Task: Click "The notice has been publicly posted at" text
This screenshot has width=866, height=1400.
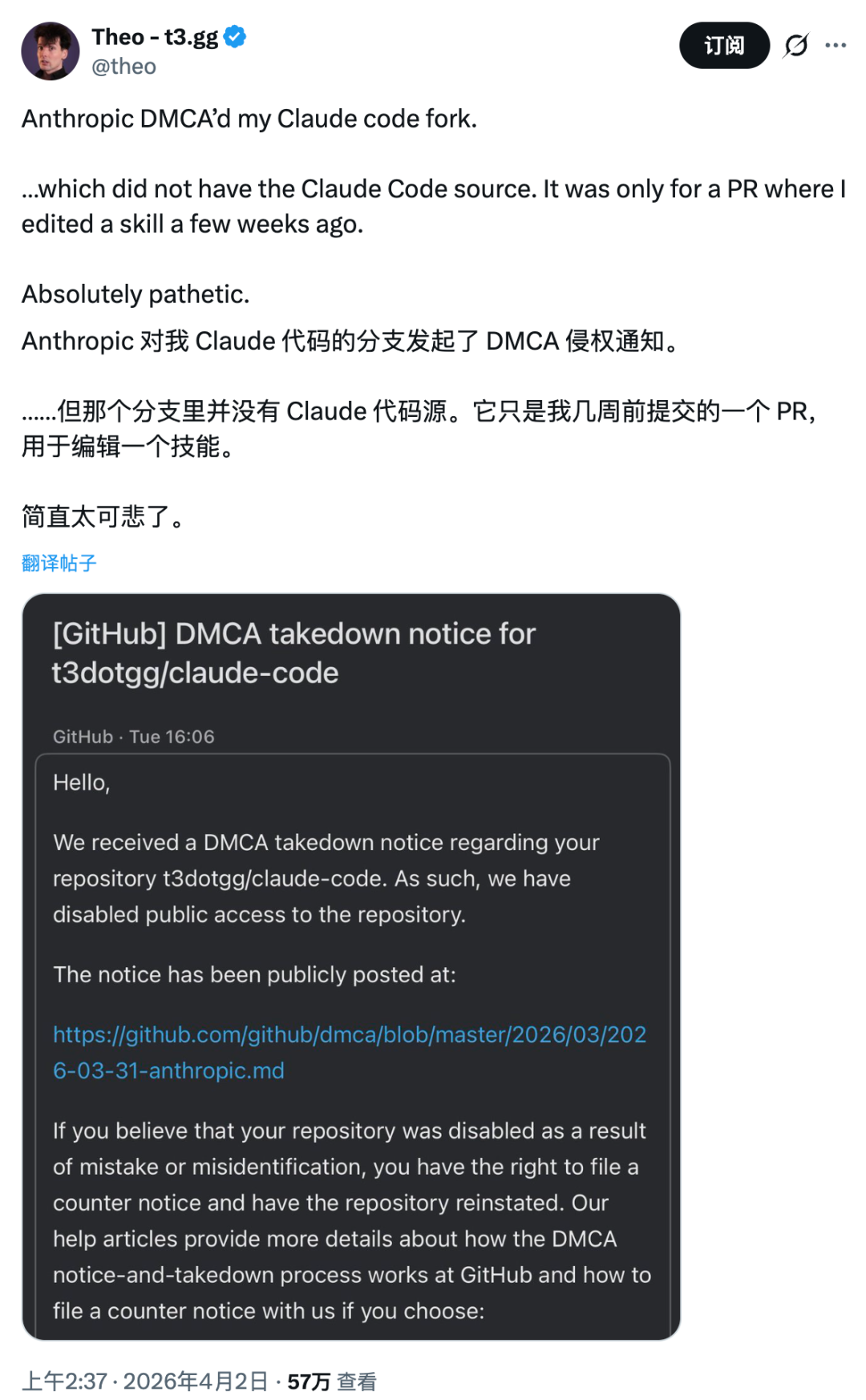Action: 254,975
